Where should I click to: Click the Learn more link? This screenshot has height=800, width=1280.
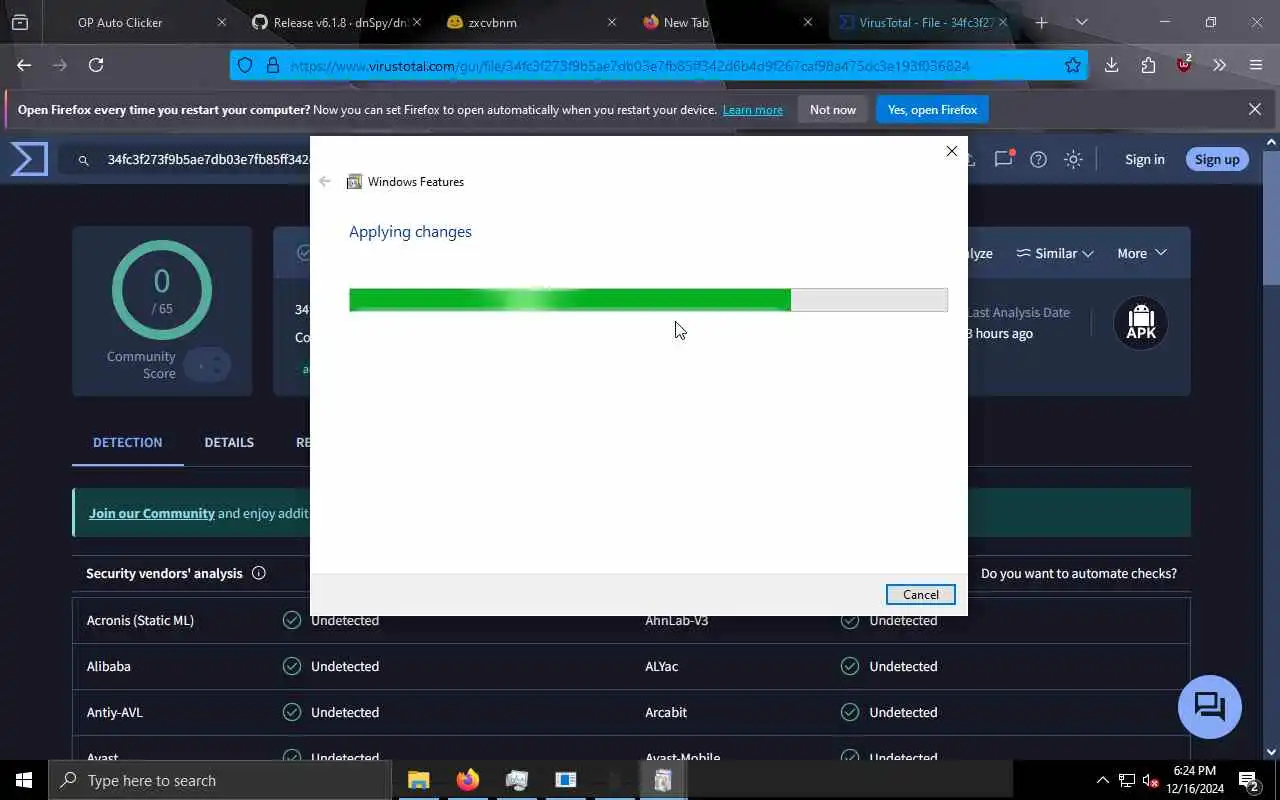coord(752,110)
